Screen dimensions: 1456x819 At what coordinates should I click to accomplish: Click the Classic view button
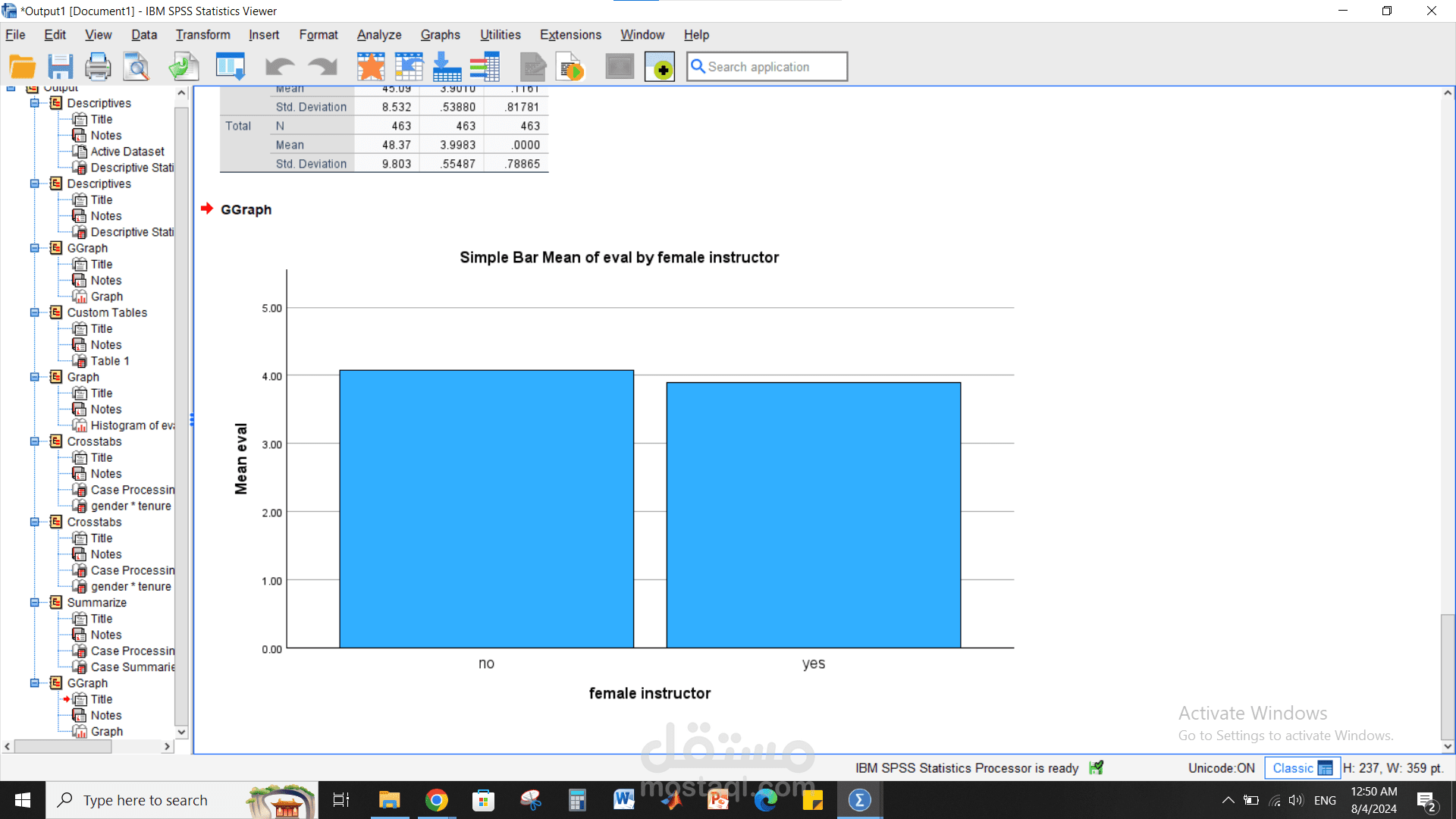click(x=1301, y=767)
